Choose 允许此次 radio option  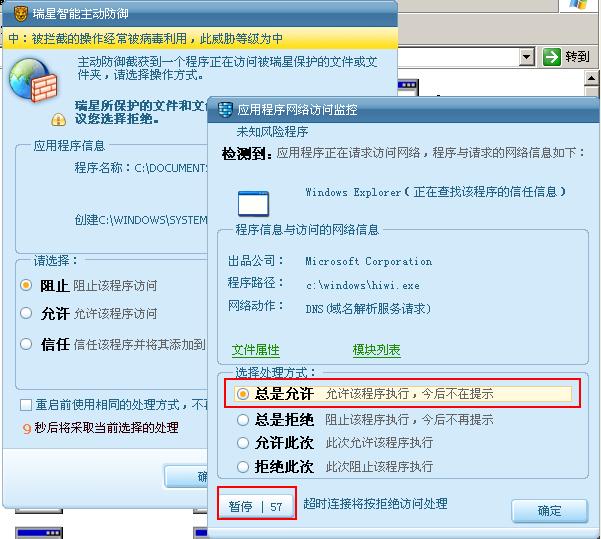pos(243,443)
